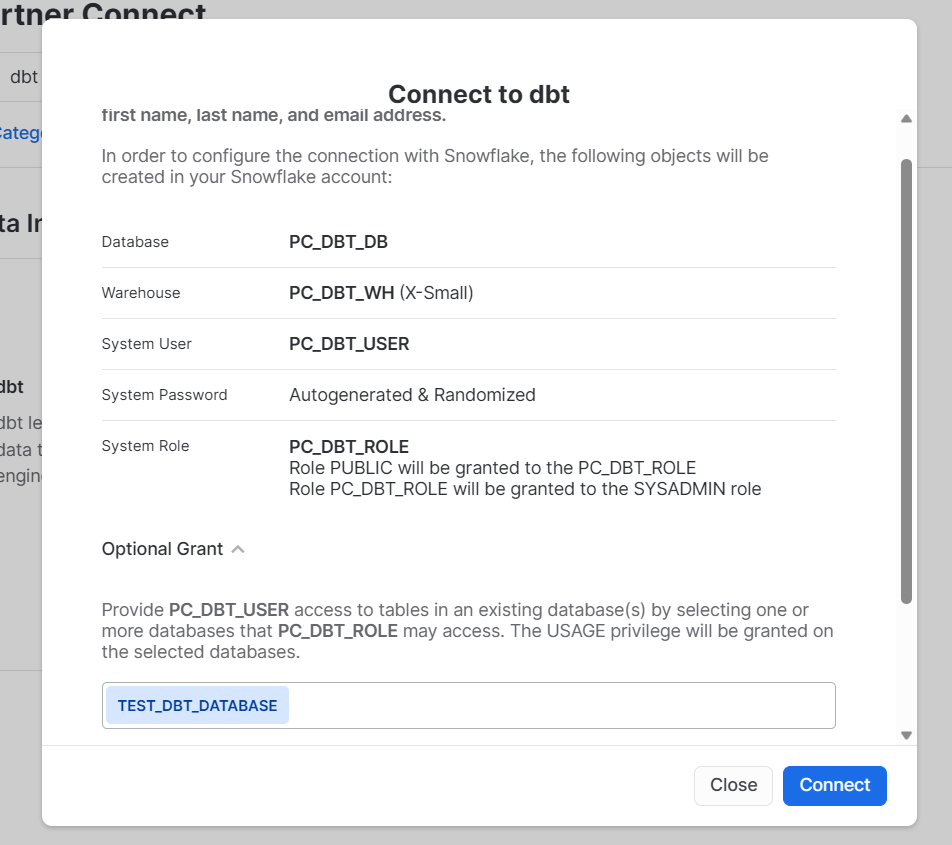Screen dimensions: 952x845
Task: Click the System Password row label
Action: point(164,395)
